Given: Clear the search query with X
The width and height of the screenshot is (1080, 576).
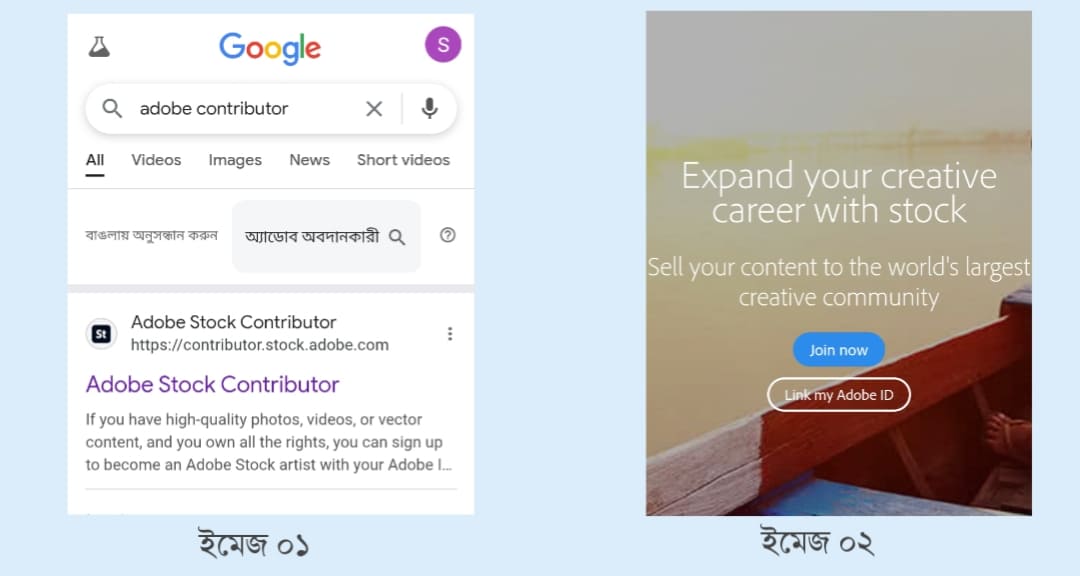Looking at the screenshot, I should pos(374,108).
